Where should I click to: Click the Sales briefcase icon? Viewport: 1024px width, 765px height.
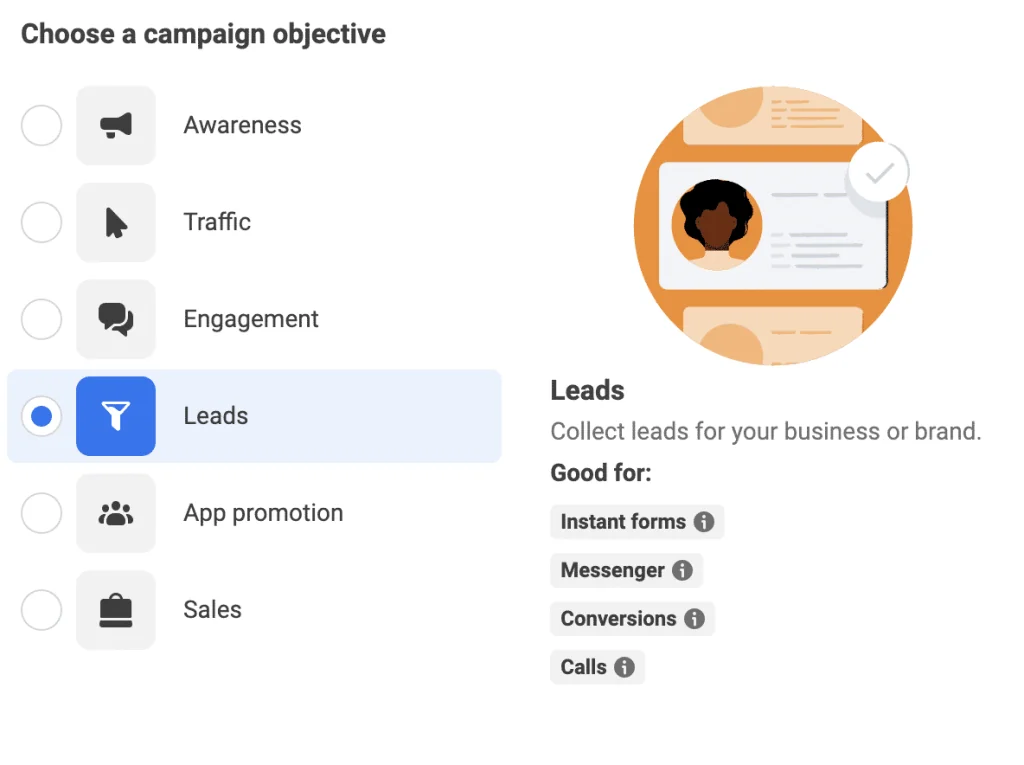(x=116, y=610)
